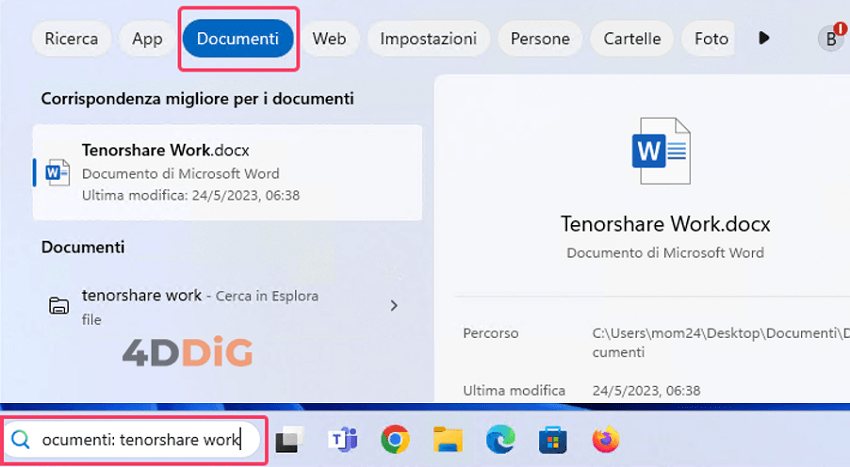
Task: Click large Word document icon in preview pane
Action: pos(661,151)
